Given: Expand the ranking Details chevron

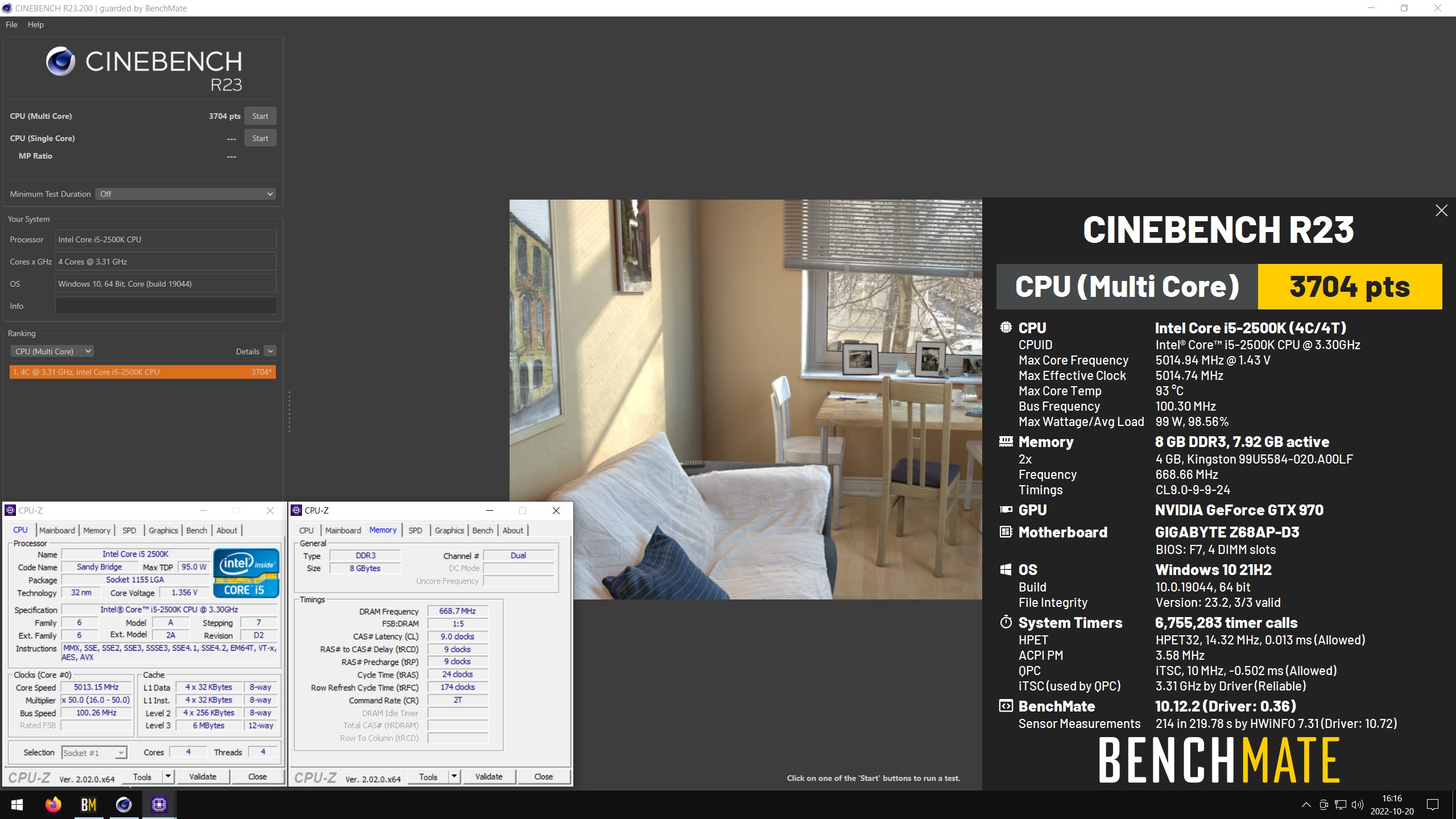Looking at the screenshot, I should (271, 351).
